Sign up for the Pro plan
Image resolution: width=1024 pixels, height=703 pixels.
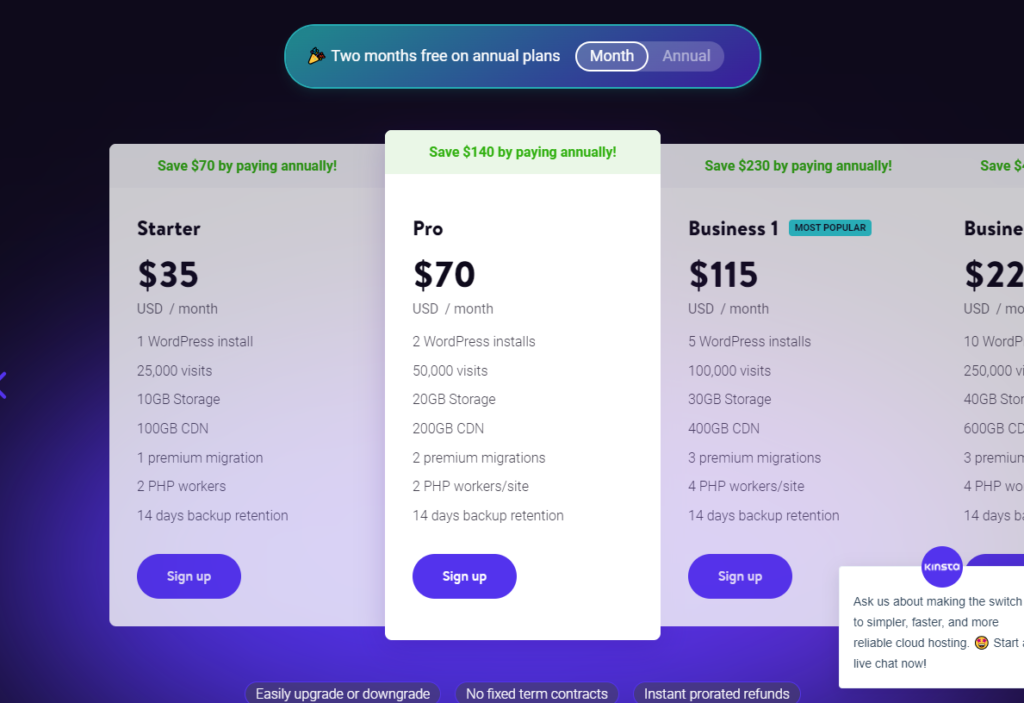tap(464, 576)
